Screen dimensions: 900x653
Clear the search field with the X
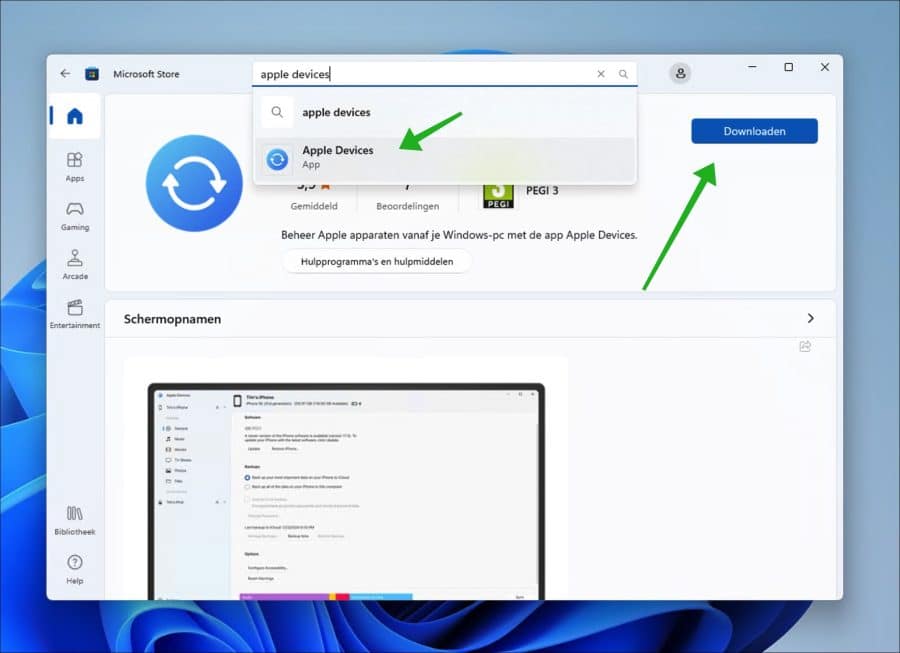tap(600, 73)
